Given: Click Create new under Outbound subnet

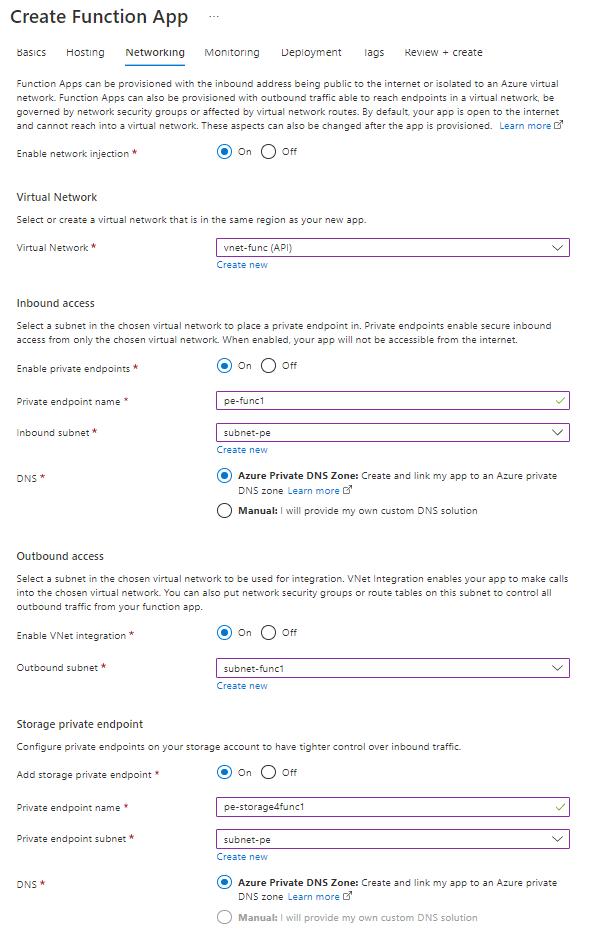Looking at the screenshot, I should (242, 686).
